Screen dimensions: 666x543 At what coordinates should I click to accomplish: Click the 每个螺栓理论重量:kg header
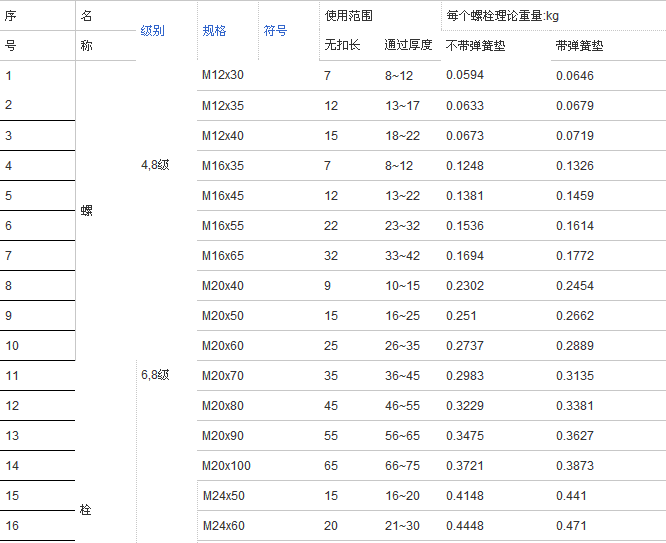pyautogui.click(x=502, y=16)
